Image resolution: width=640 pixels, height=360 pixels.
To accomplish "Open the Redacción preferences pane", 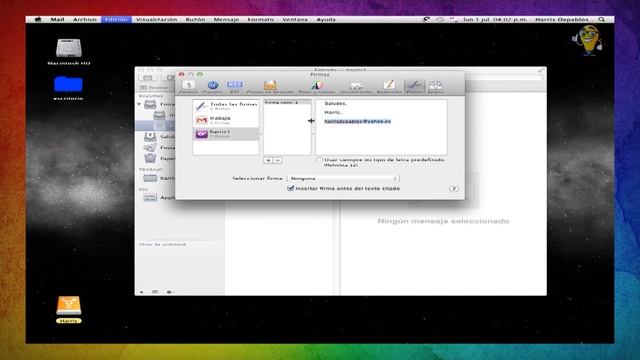I will point(389,87).
